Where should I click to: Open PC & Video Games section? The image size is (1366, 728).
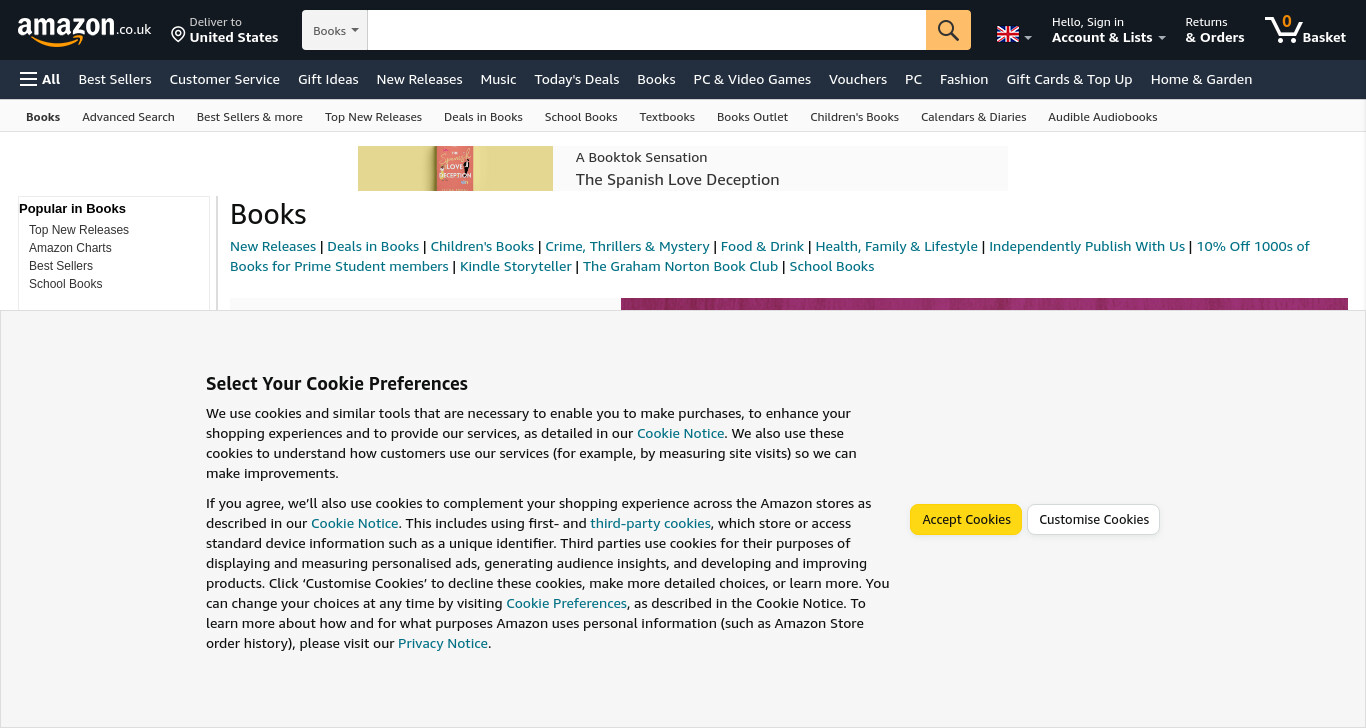(x=752, y=79)
